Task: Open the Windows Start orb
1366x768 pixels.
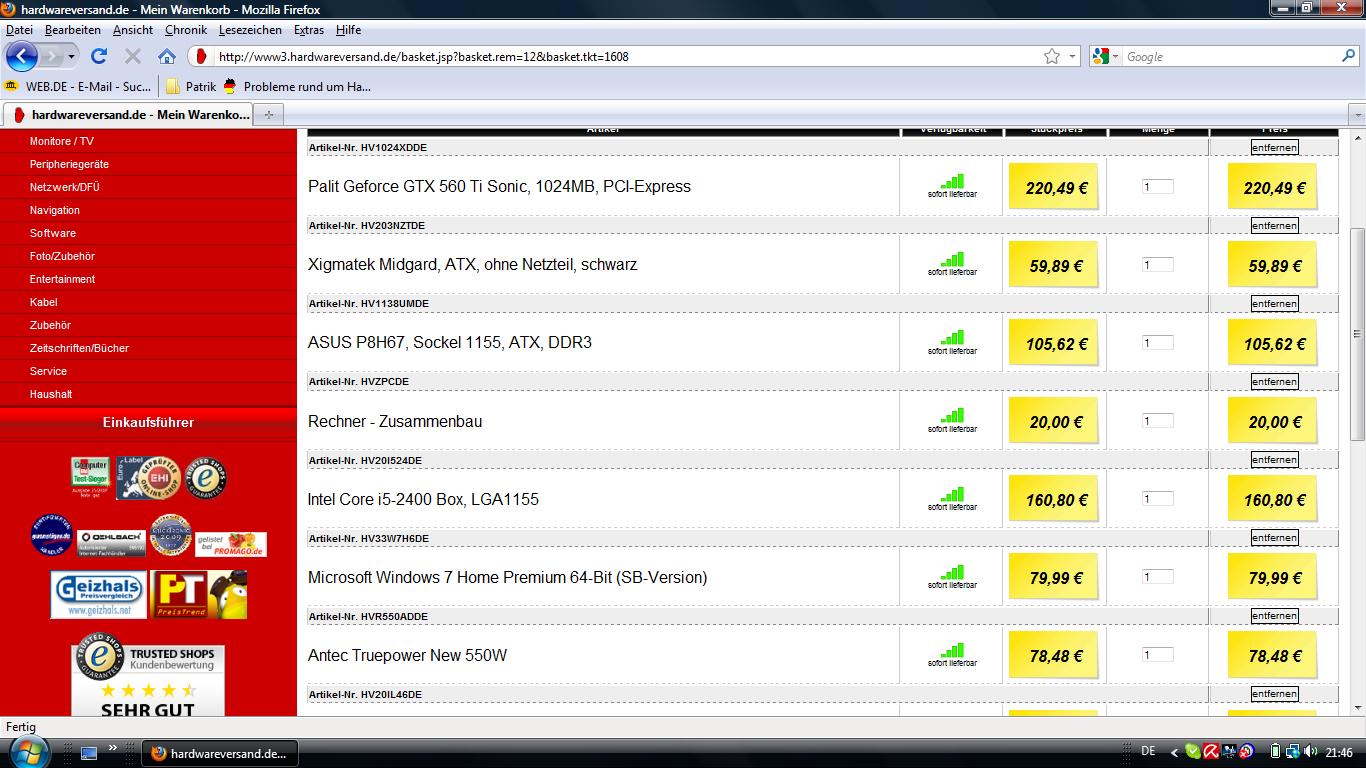Action: click(28, 752)
